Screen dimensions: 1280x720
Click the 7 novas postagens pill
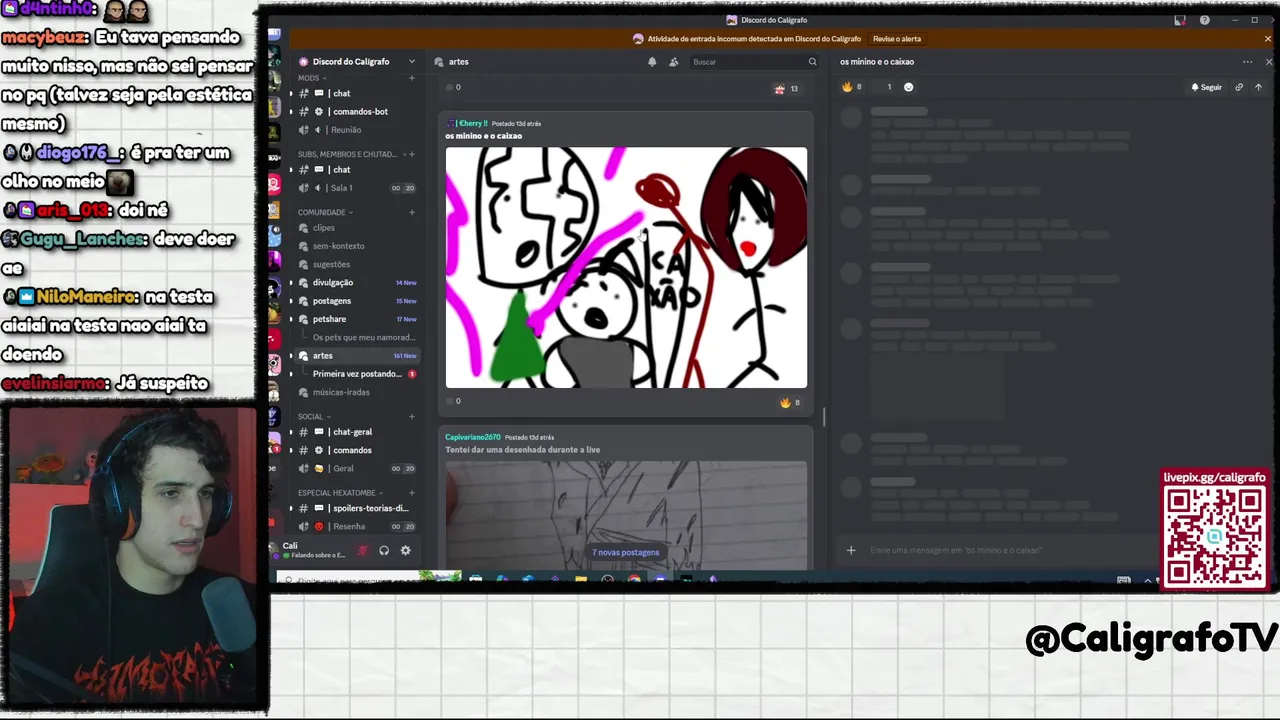[x=626, y=552]
